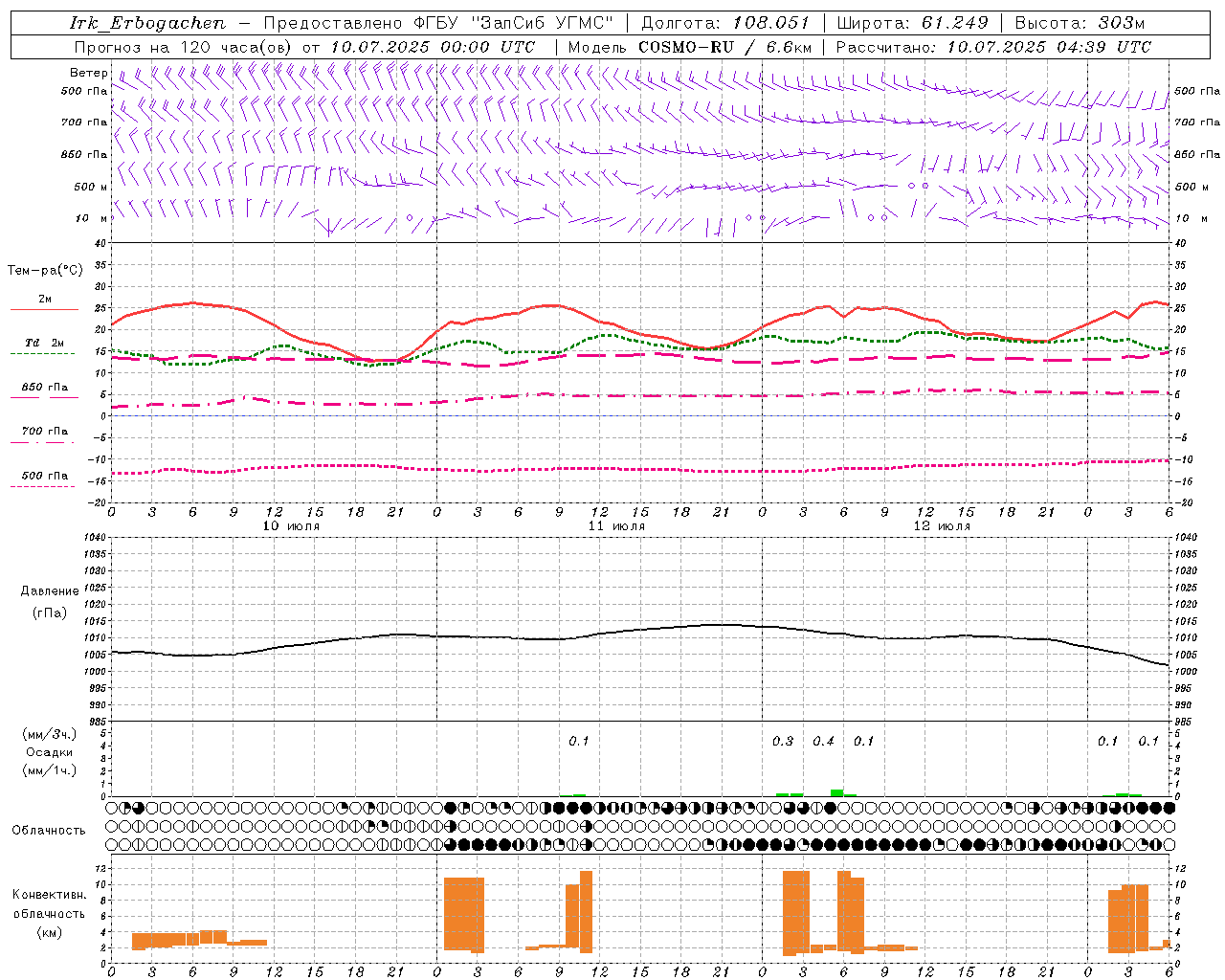Click the 0.4 precipitation value

[x=823, y=741]
